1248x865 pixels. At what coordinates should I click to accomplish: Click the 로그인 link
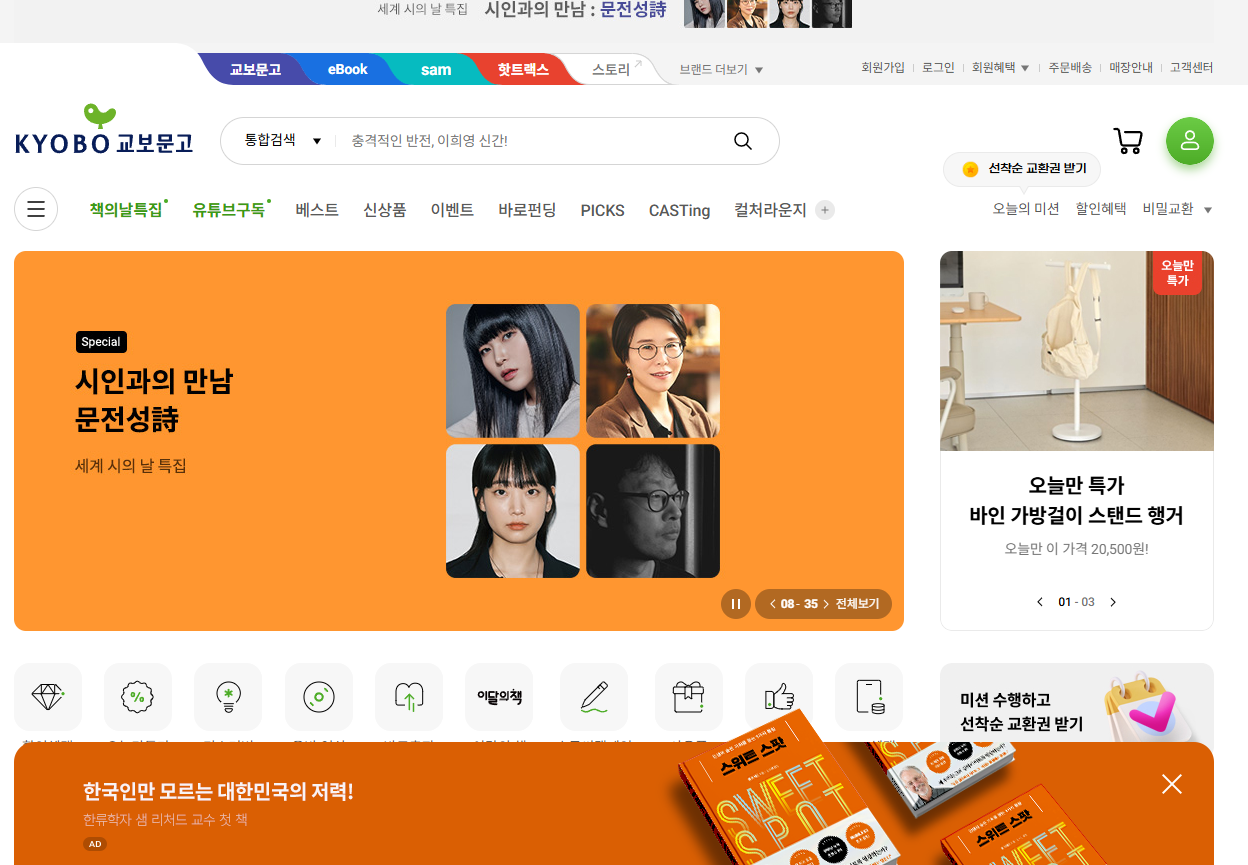tap(938, 68)
